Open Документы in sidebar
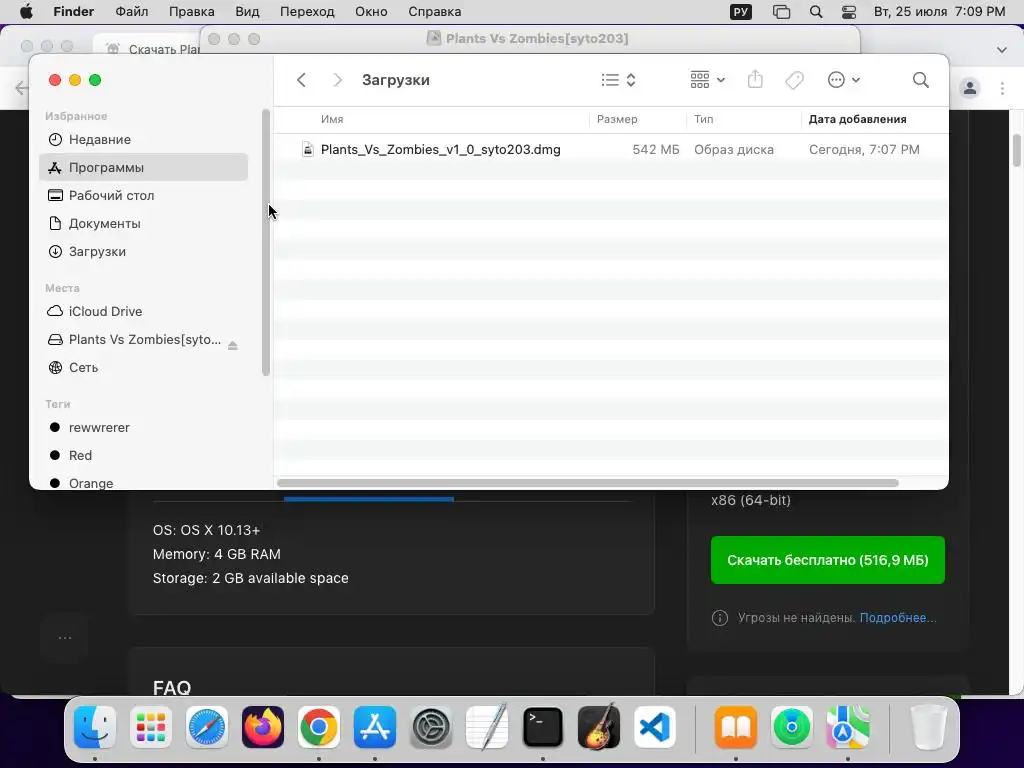The image size is (1024, 768). coord(144,223)
